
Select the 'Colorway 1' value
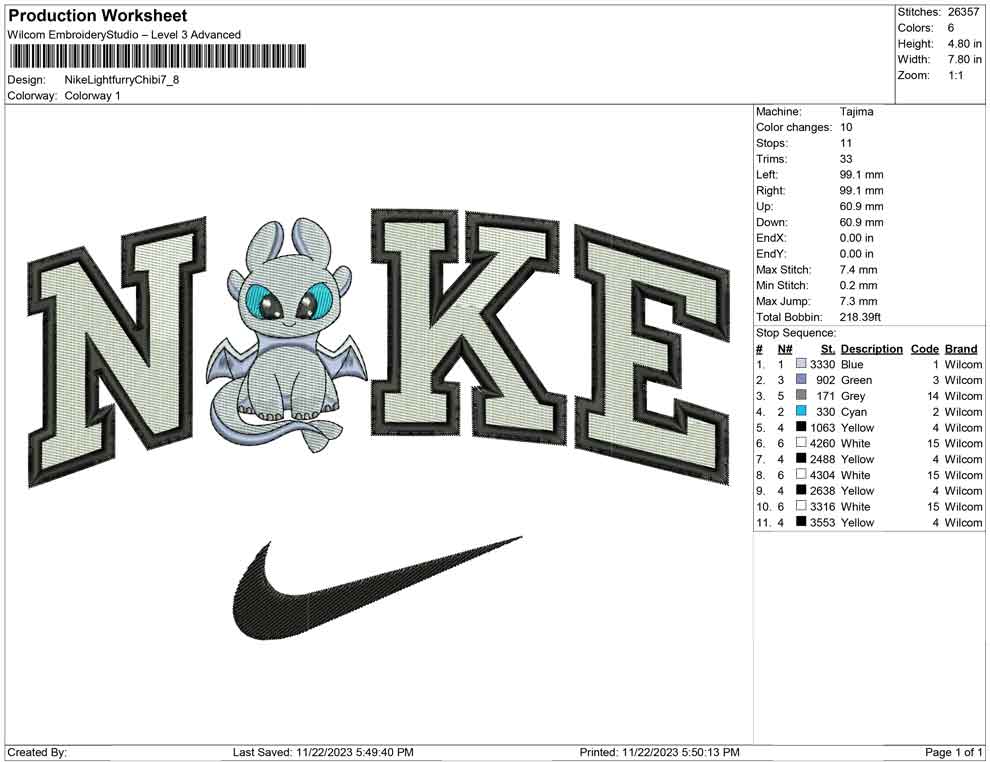tap(92, 96)
